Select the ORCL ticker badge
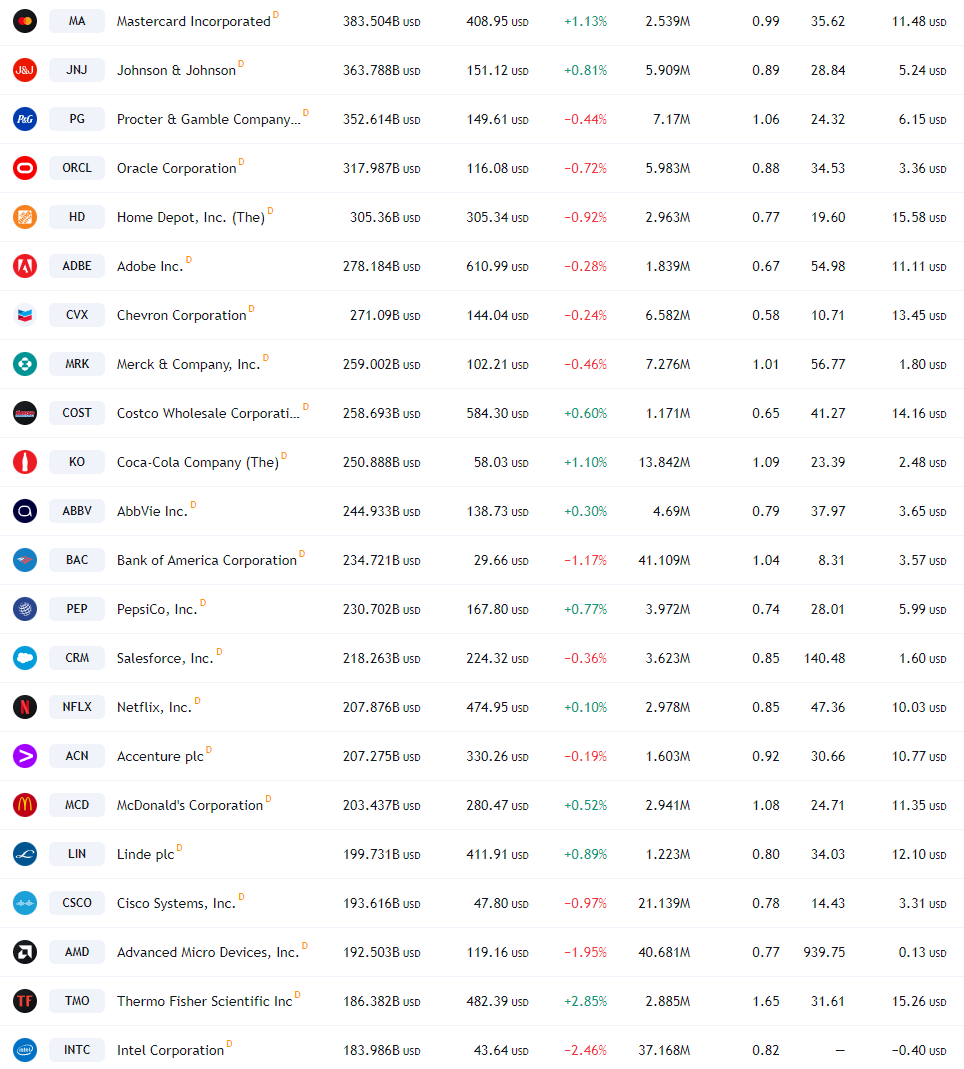 77,168
